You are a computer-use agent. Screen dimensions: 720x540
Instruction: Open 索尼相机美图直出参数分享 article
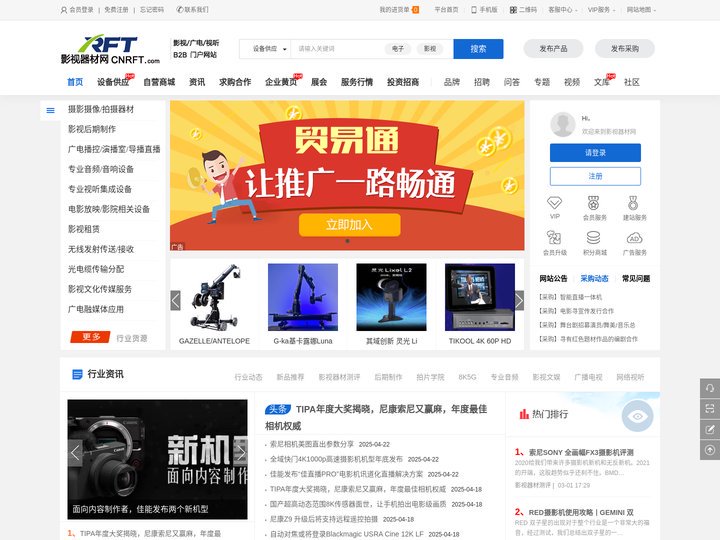coord(312,444)
